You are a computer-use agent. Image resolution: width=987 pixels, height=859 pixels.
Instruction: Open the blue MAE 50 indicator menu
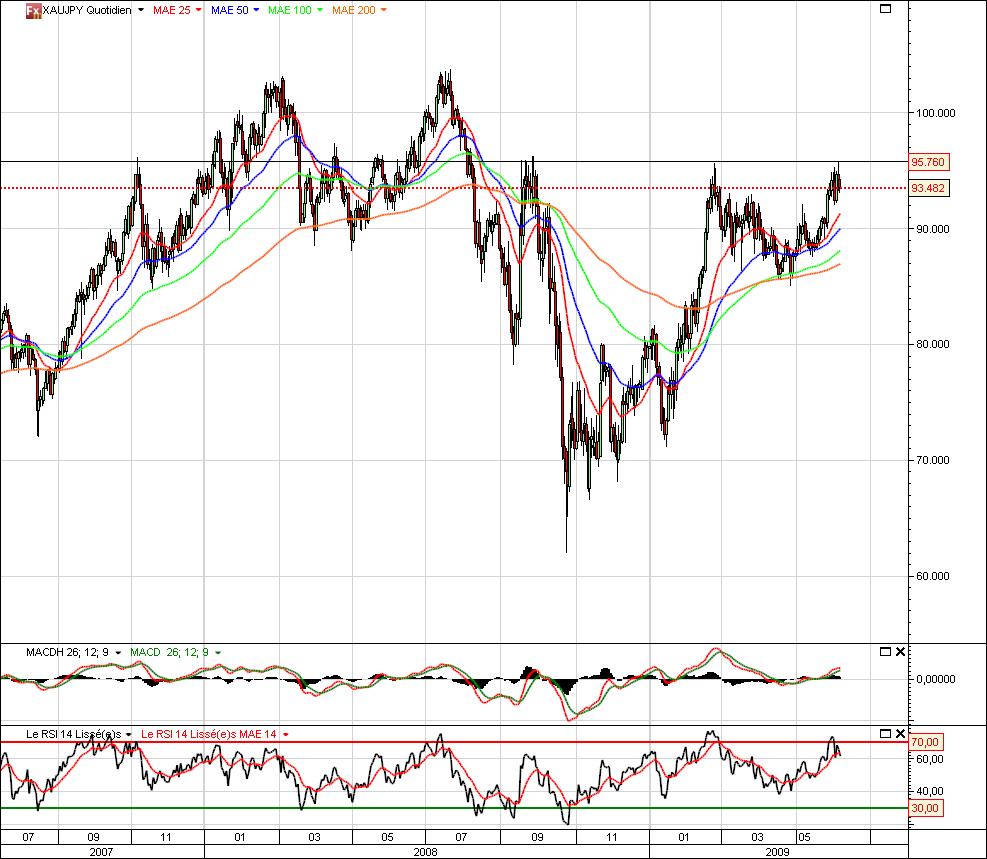point(257,10)
